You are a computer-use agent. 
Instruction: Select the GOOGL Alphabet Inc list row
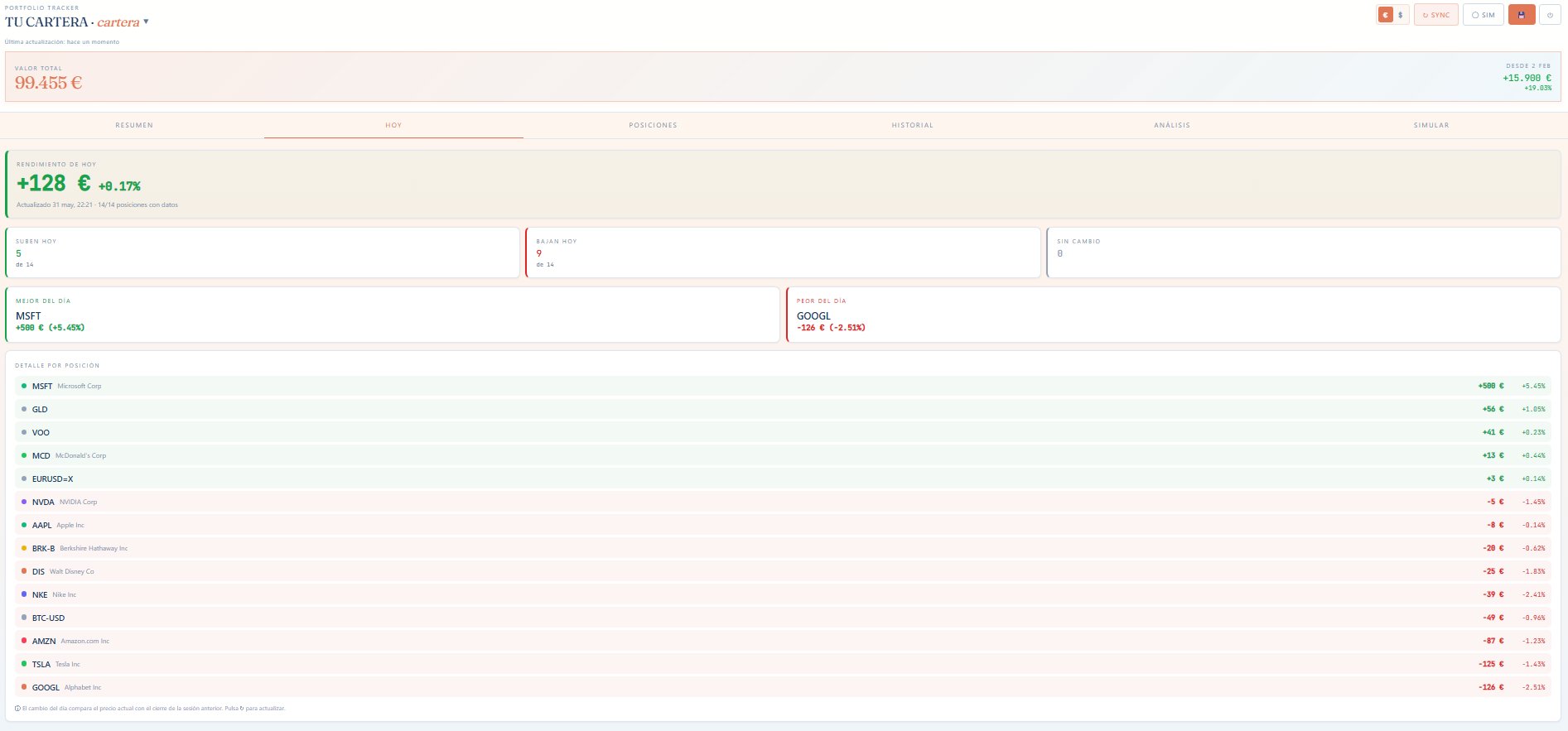point(783,687)
